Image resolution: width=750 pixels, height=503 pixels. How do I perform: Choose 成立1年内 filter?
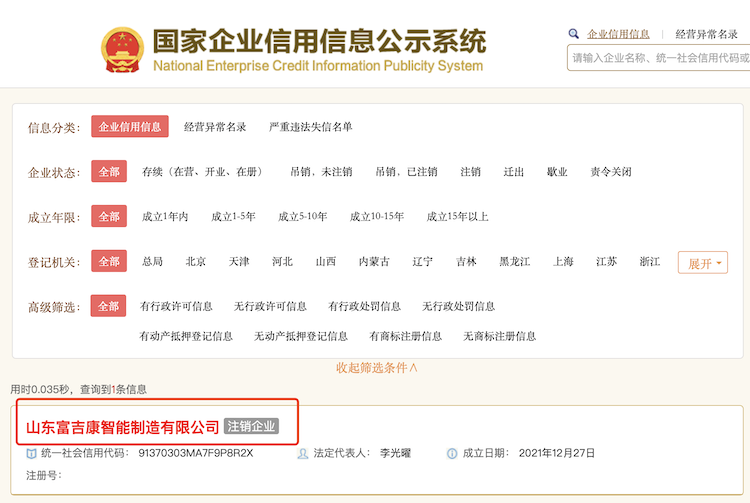(x=165, y=217)
